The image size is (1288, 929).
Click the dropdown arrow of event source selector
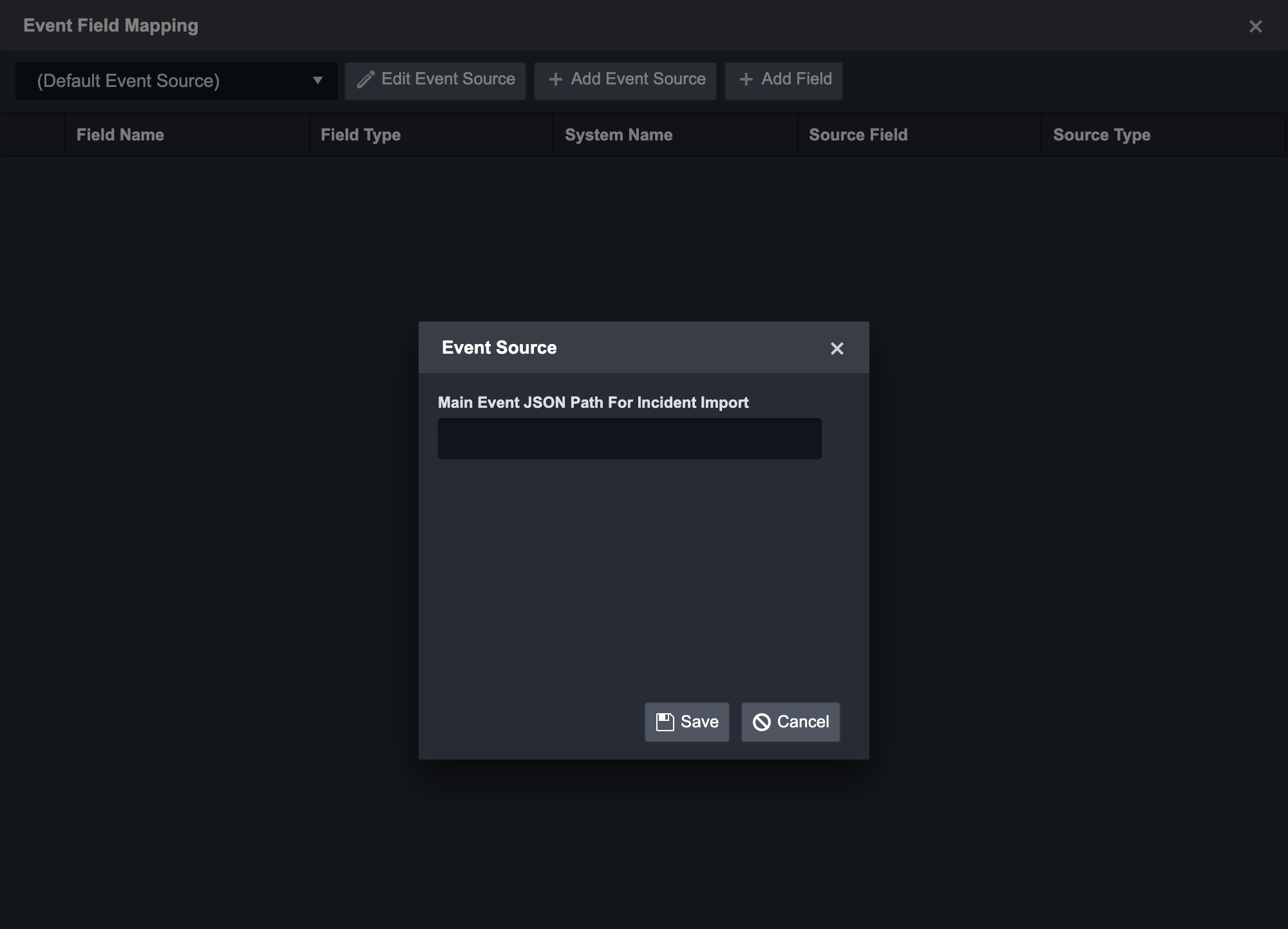317,81
